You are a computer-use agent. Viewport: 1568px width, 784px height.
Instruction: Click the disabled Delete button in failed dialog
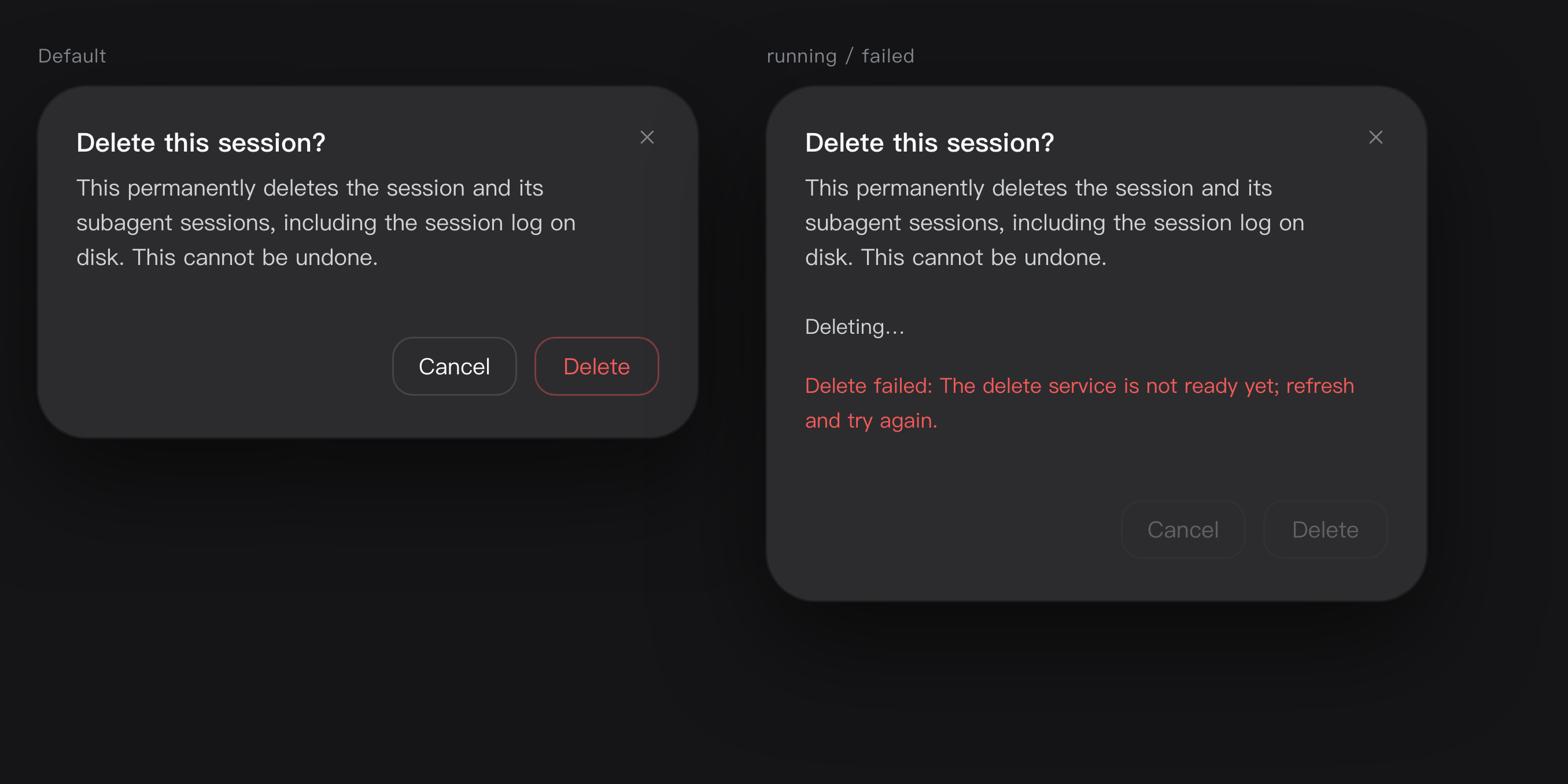tap(1325, 529)
